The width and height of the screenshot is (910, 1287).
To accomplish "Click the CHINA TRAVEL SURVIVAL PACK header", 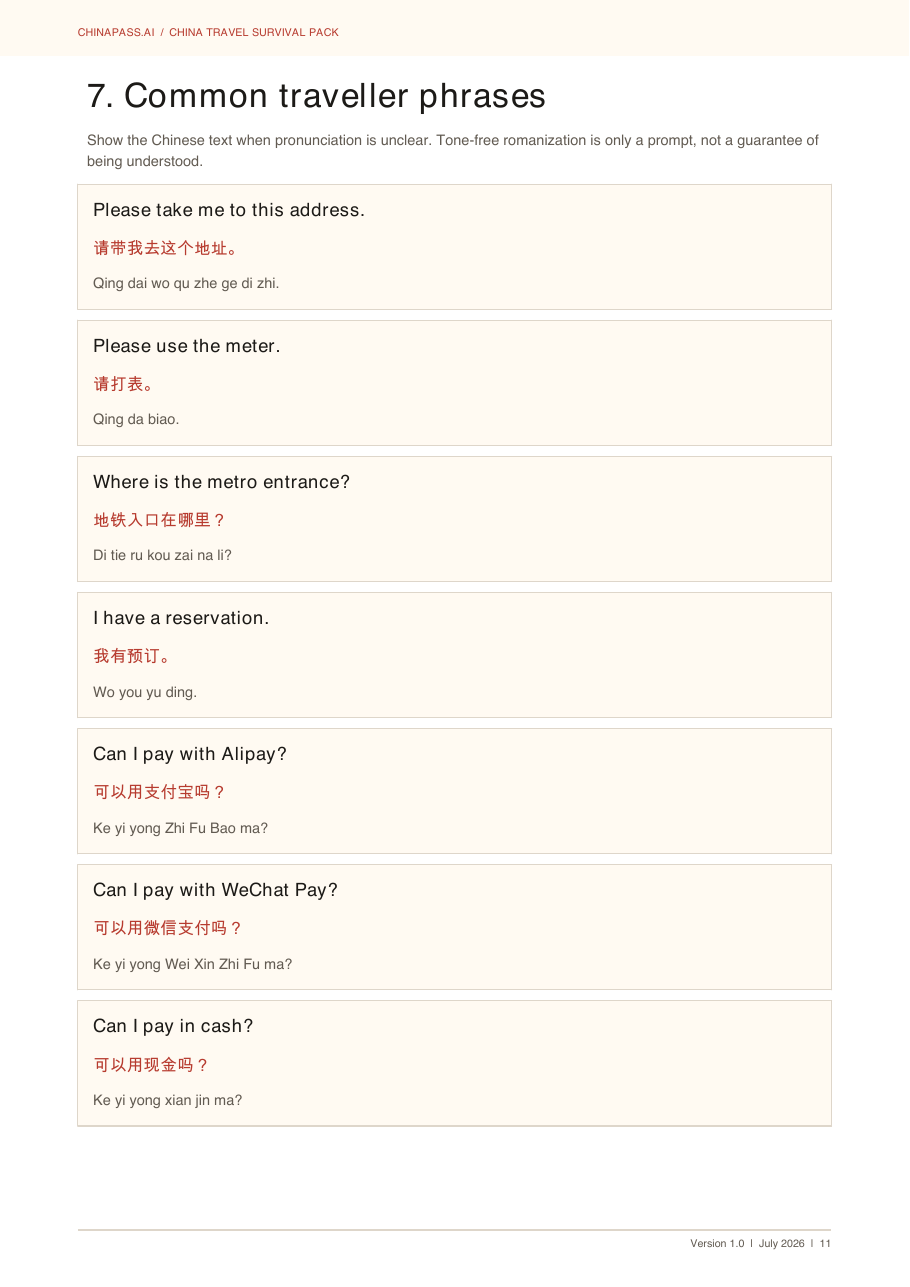I will coord(254,32).
